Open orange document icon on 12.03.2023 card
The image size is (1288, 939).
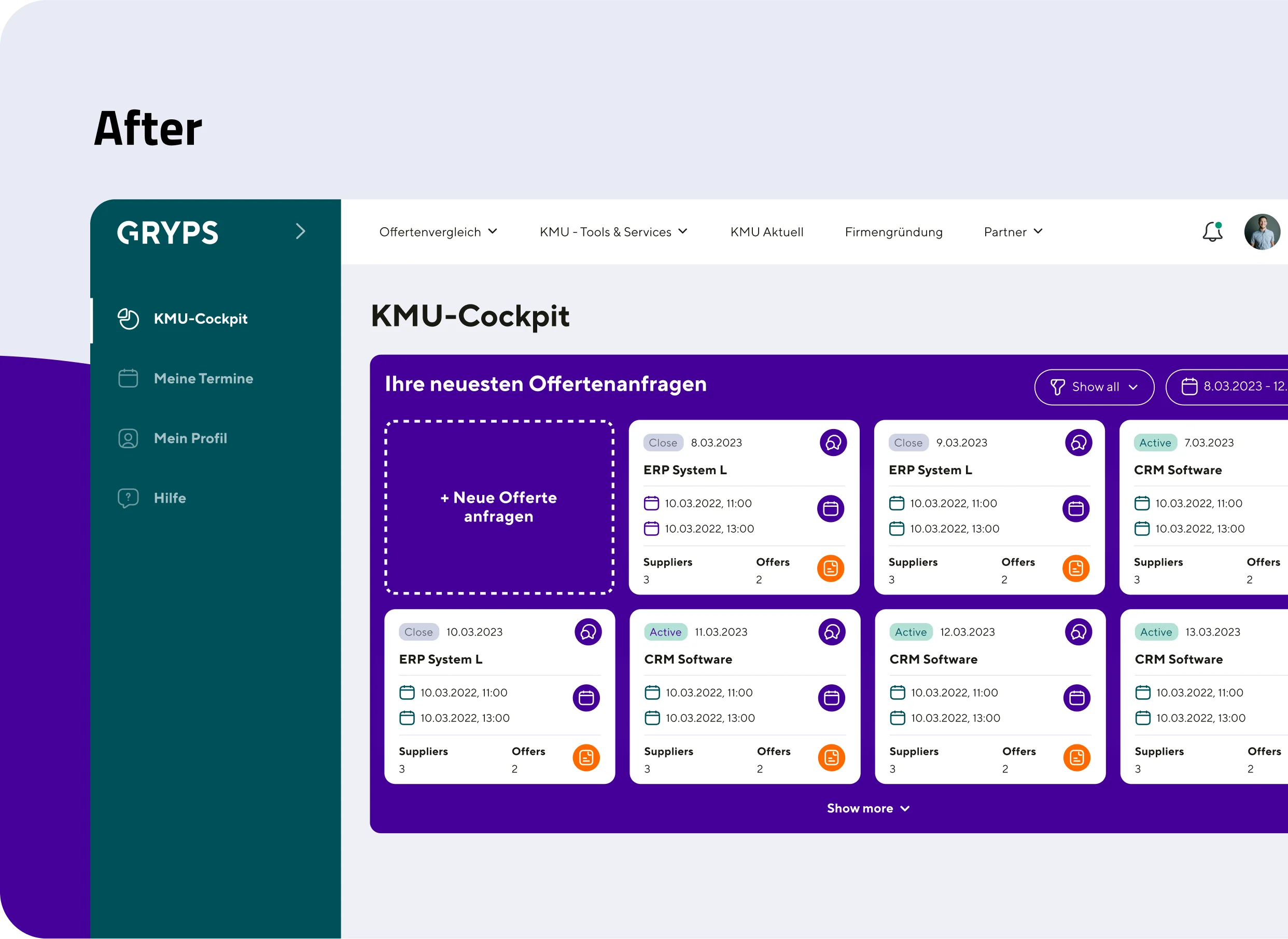1076,757
